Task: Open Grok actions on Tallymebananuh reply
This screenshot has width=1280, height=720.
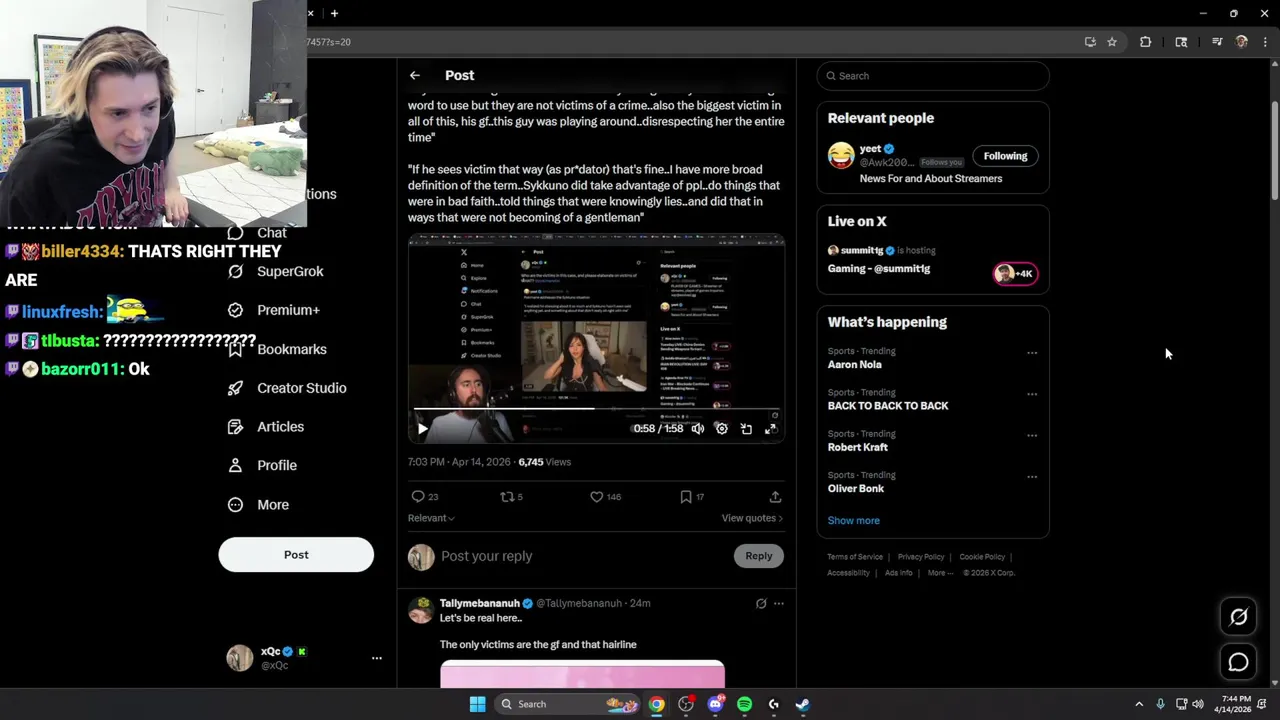Action: (x=761, y=604)
